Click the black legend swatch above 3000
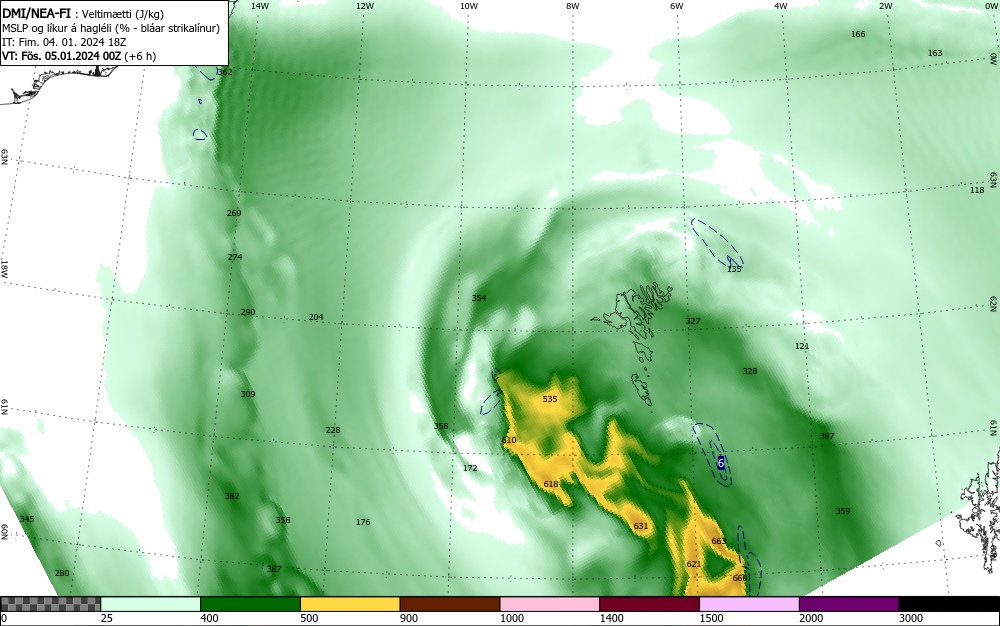 (949, 604)
